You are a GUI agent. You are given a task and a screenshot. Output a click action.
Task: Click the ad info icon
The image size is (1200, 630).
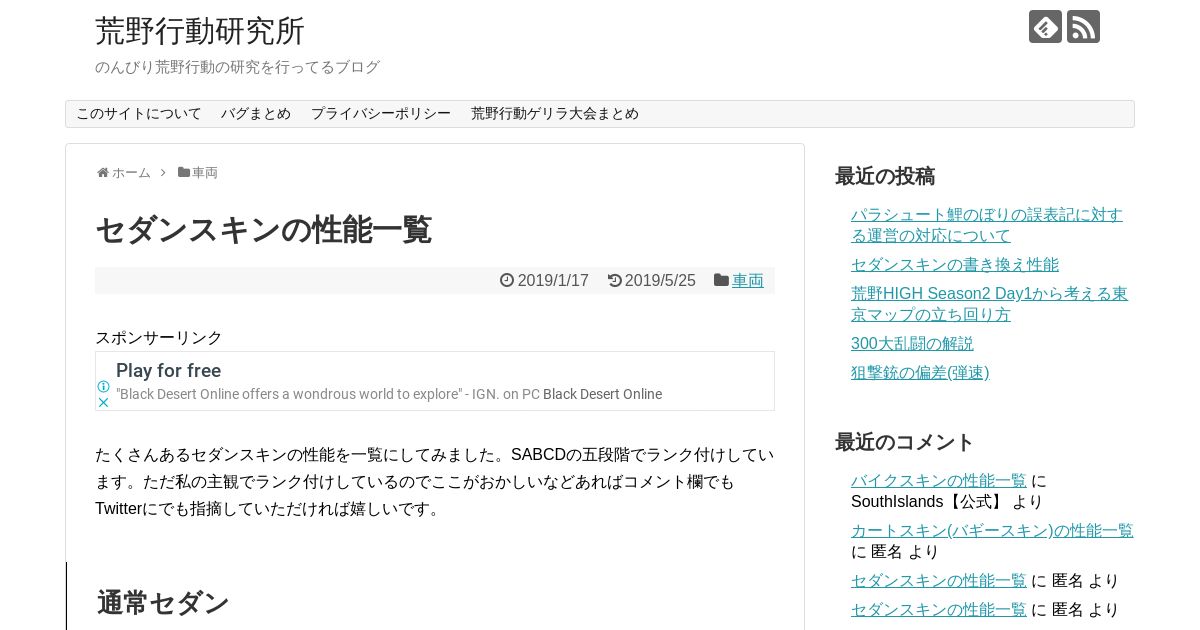tap(103, 386)
